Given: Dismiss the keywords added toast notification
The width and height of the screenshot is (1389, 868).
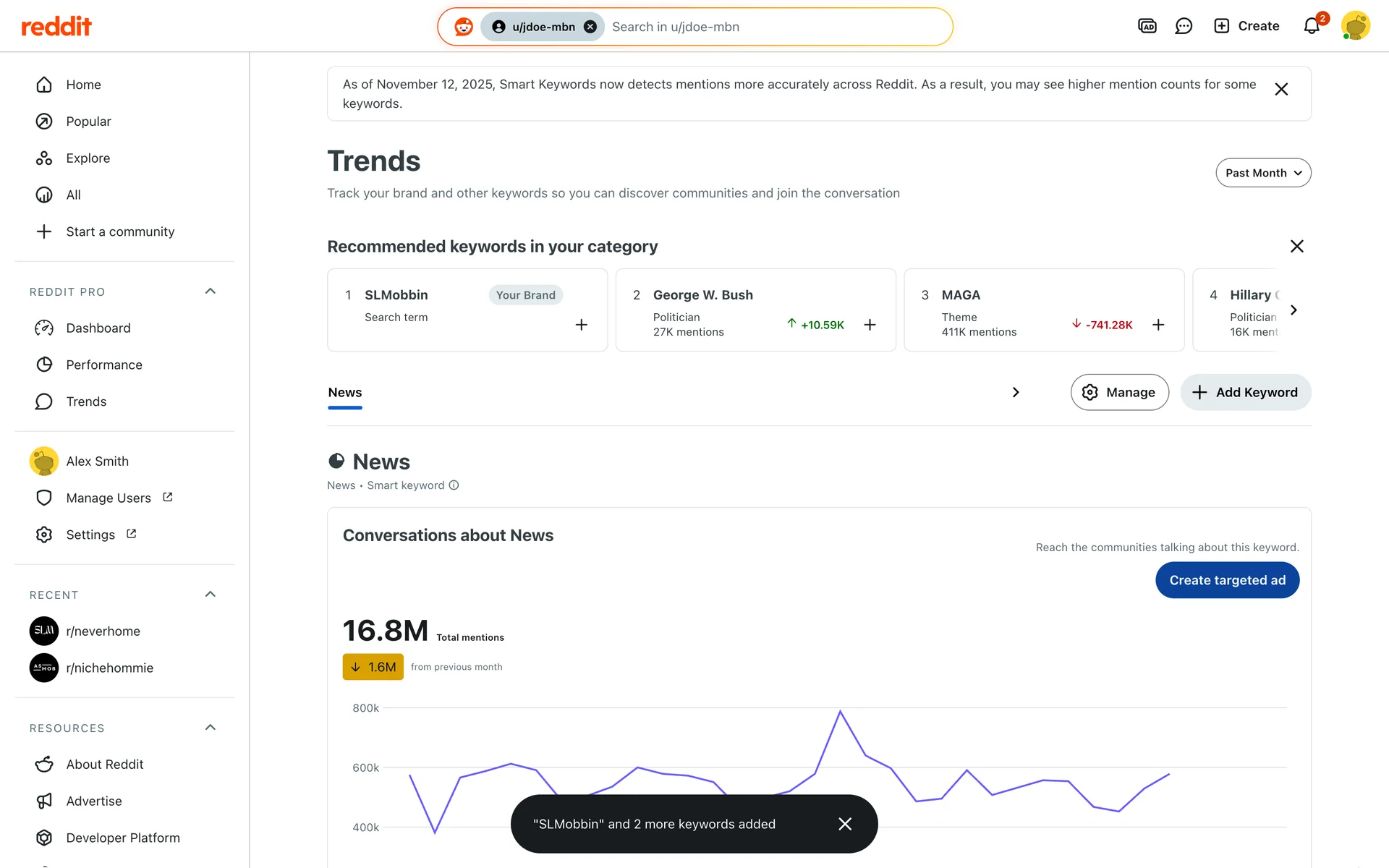Looking at the screenshot, I should click(845, 824).
